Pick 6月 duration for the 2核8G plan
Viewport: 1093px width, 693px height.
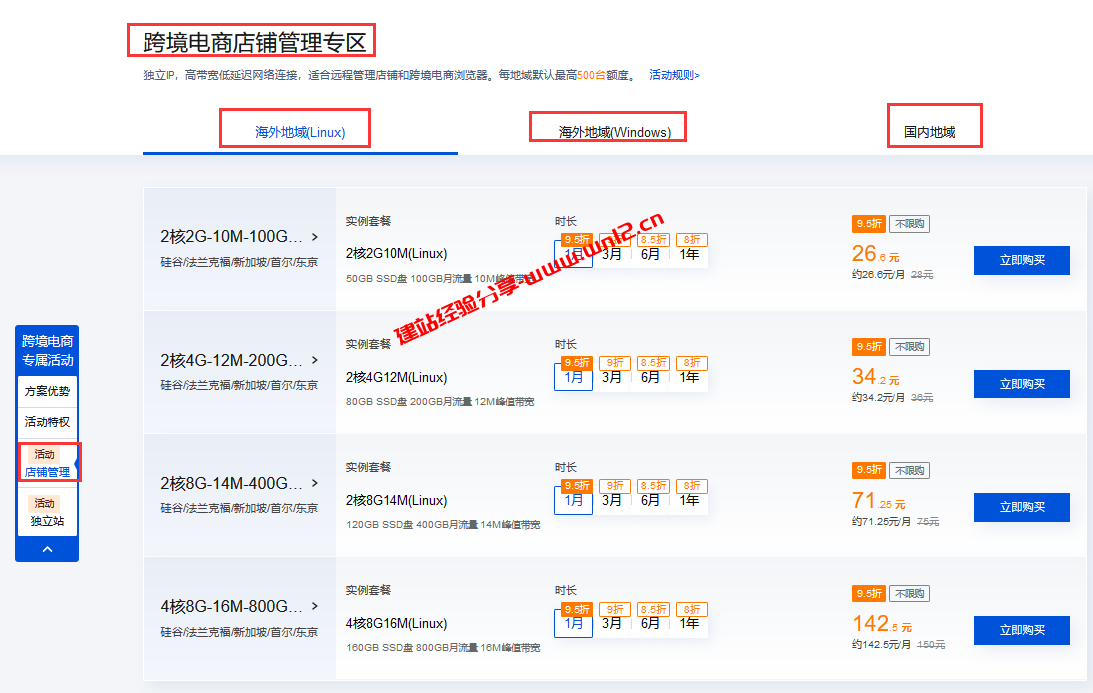[x=651, y=500]
